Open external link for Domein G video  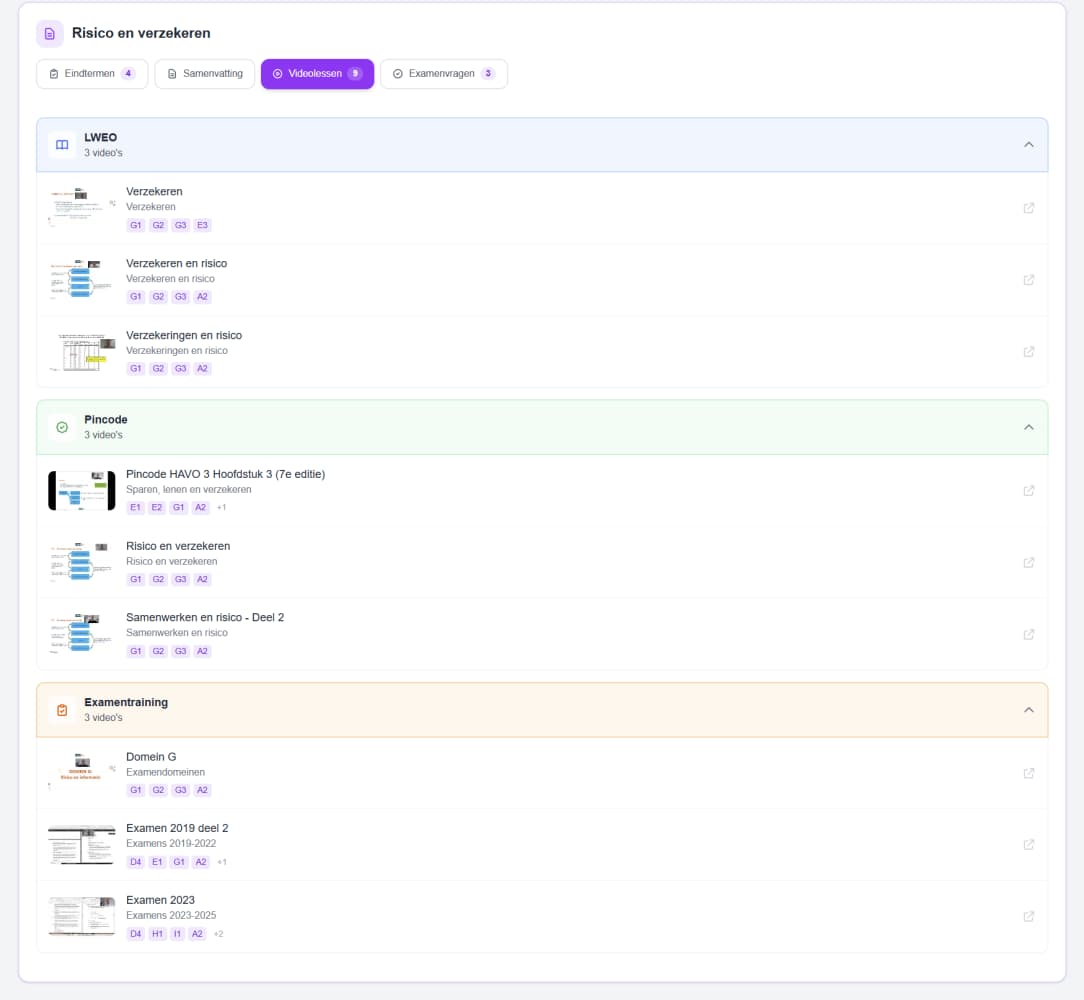pos(1029,773)
